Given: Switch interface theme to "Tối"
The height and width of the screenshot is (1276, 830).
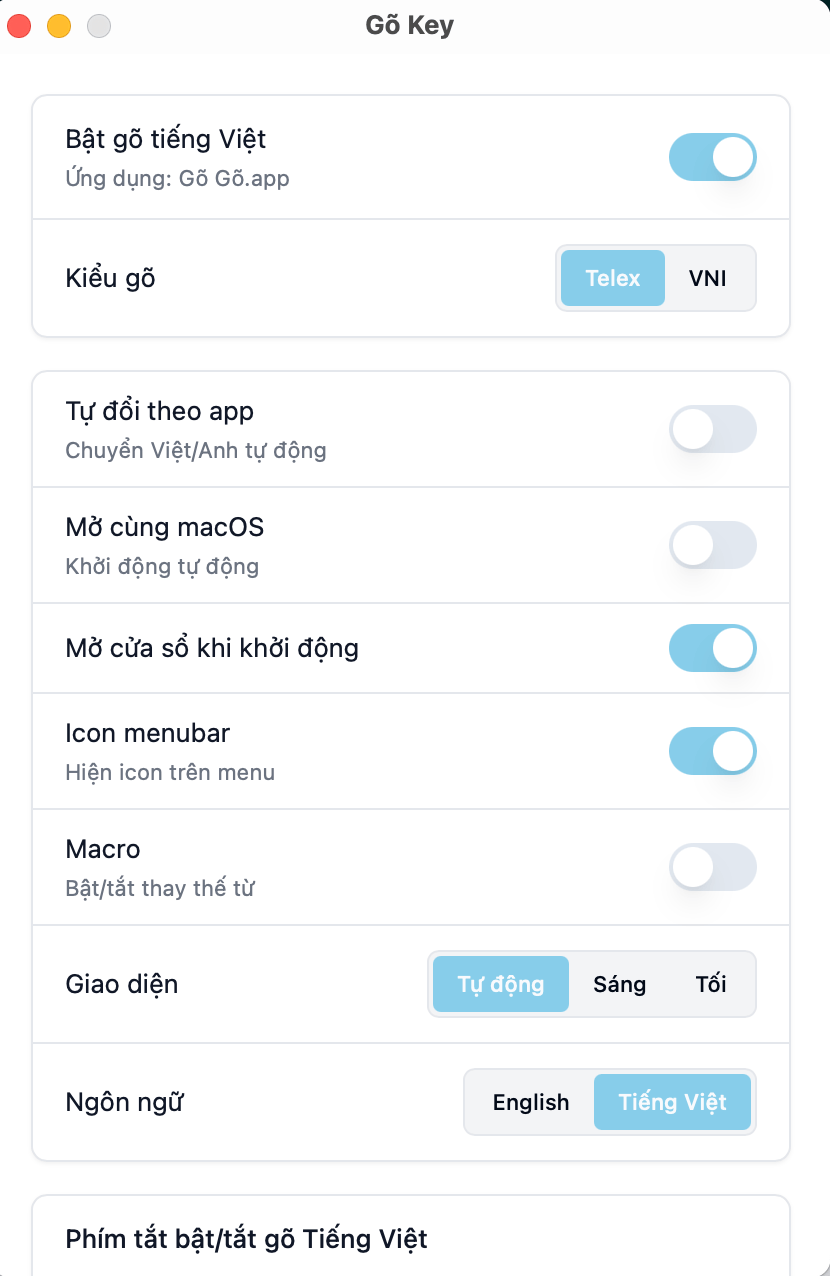Looking at the screenshot, I should point(710,984).
